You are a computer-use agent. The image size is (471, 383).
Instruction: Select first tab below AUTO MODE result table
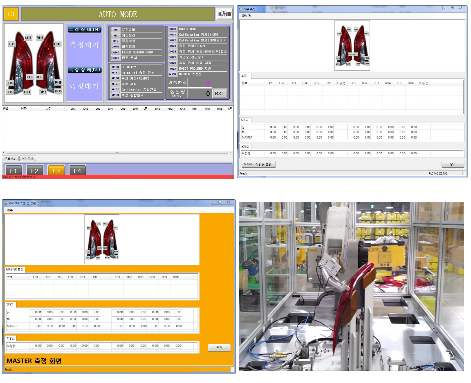(x=10, y=158)
